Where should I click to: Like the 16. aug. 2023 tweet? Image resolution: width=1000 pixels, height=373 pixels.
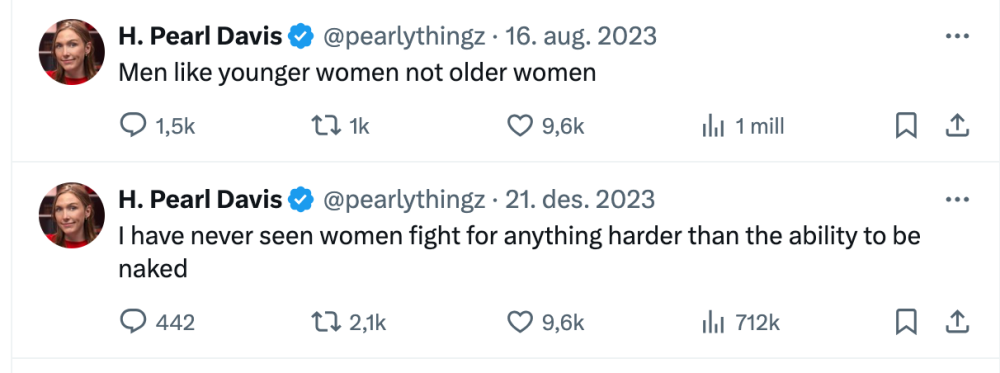[x=546, y=126]
